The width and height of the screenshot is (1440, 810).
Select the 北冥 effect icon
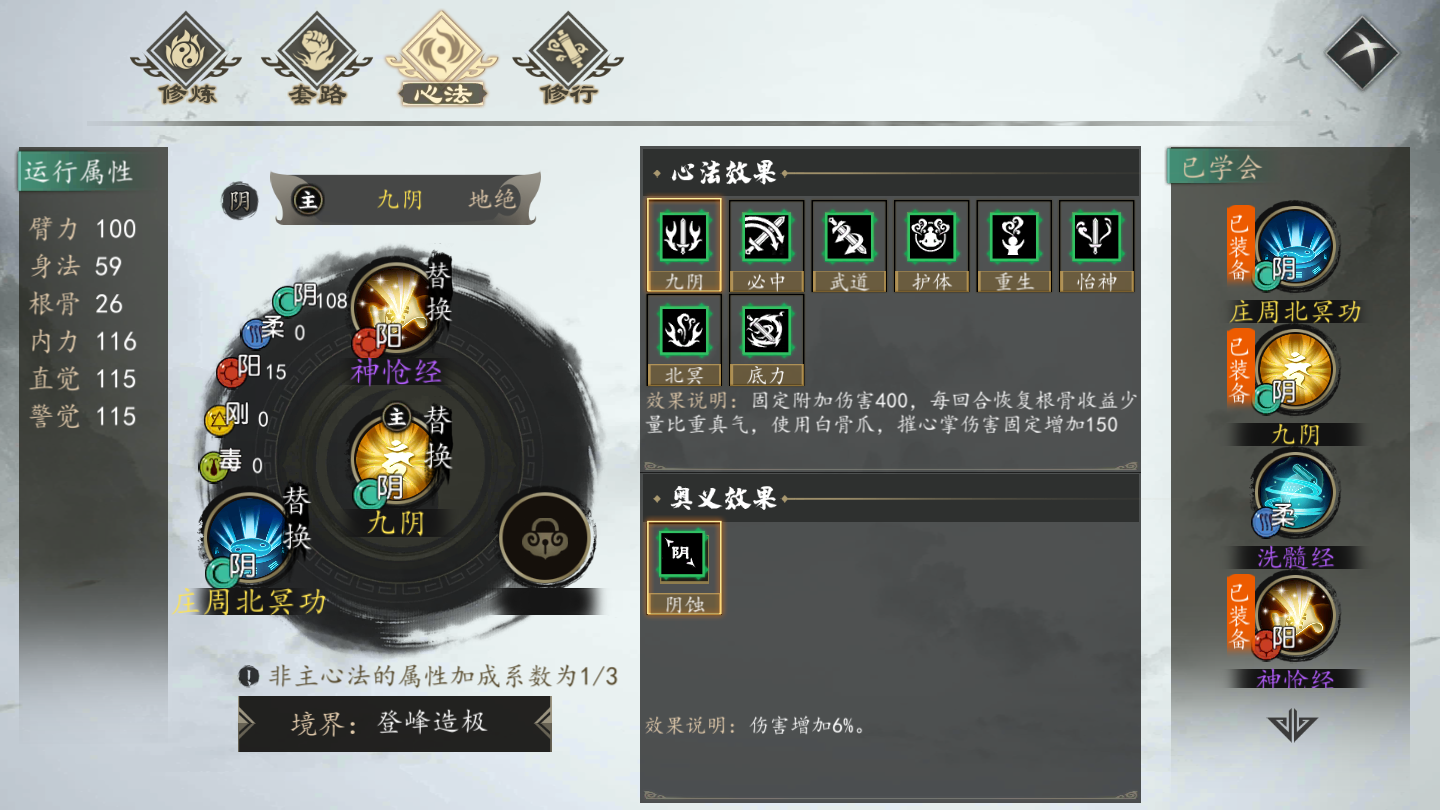(x=684, y=340)
